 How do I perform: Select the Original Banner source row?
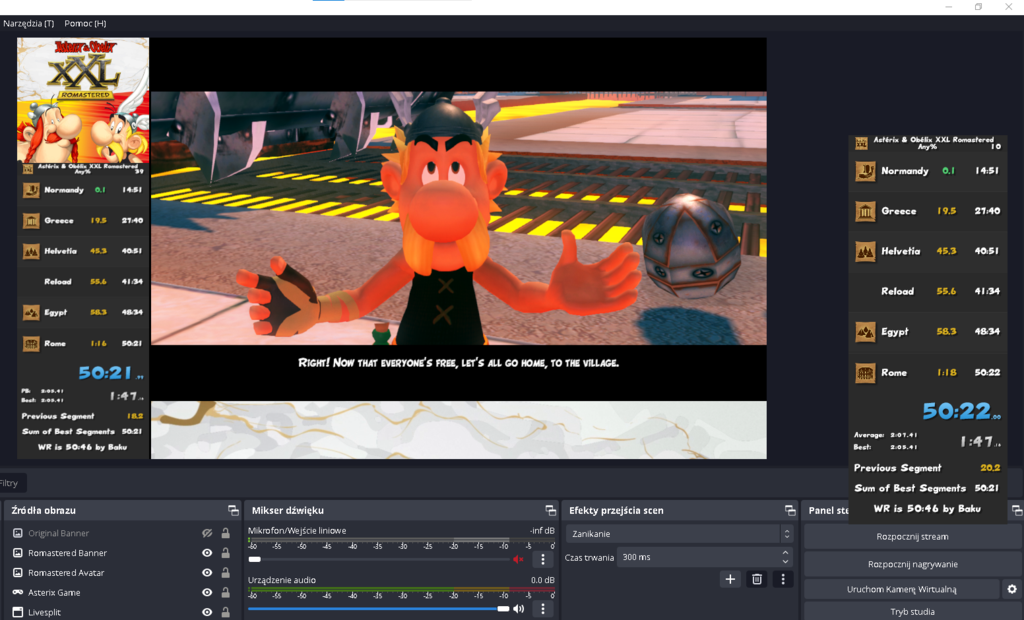point(122,533)
